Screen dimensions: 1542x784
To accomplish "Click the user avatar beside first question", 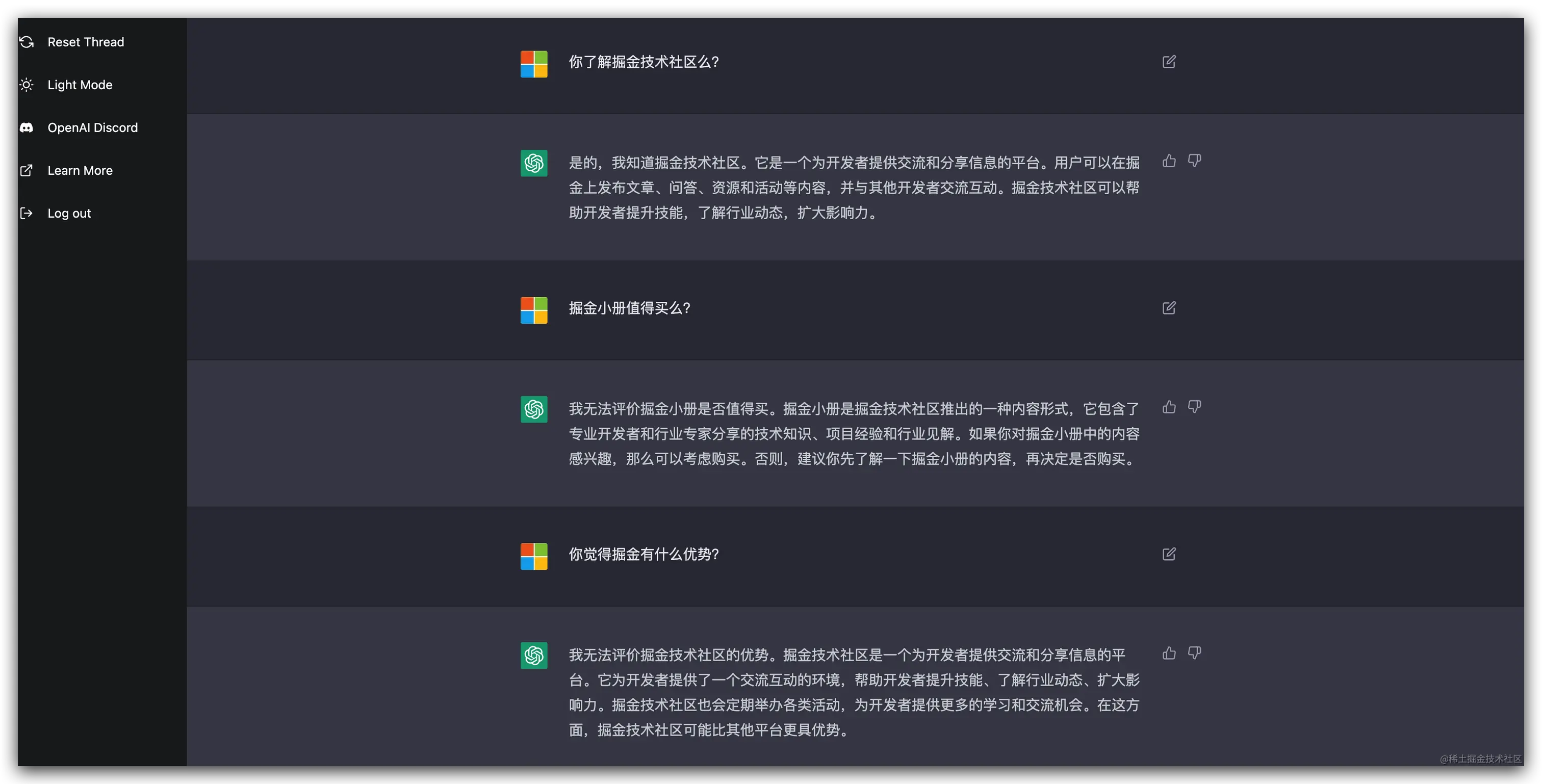I will (x=534, y=64).
